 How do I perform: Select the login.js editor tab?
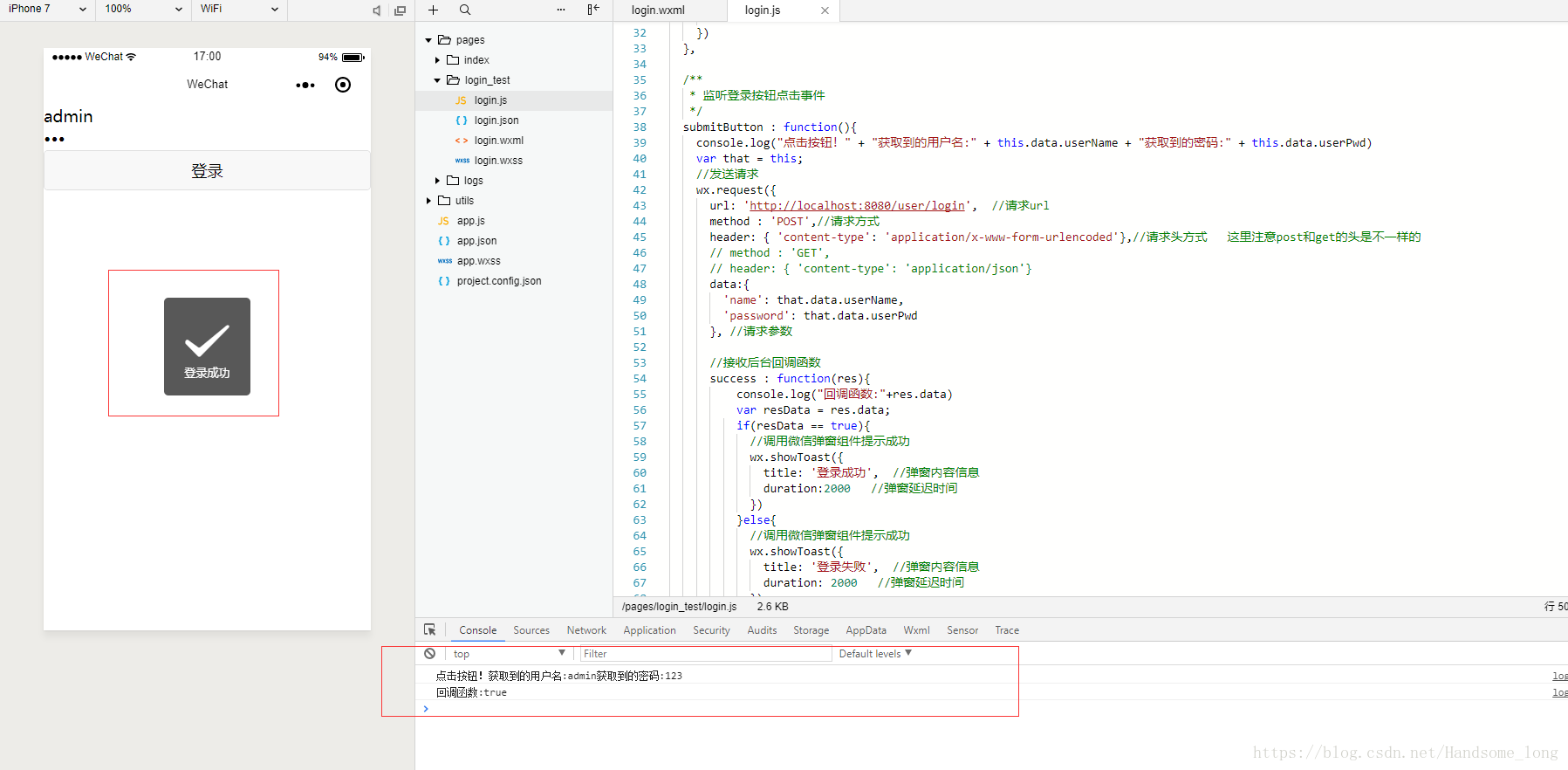point(763,10)
